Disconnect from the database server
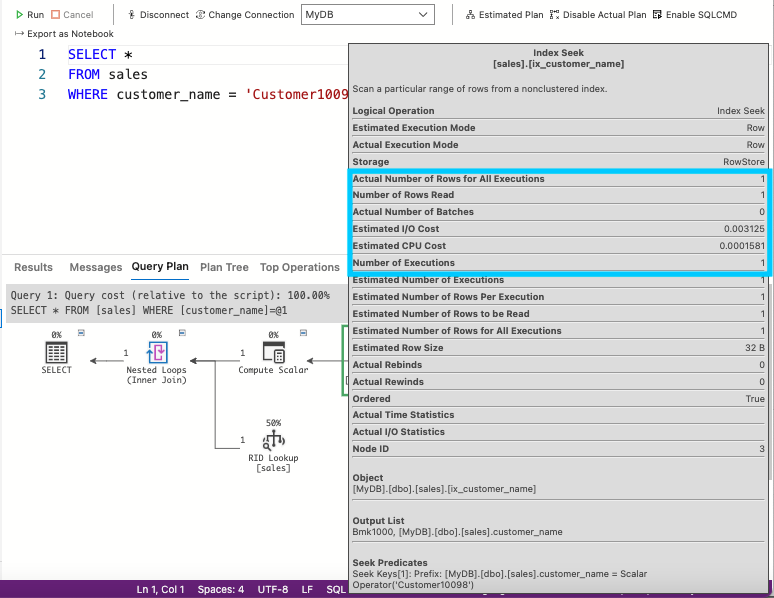This screenshot has height=598, width=774. [158, 15]
